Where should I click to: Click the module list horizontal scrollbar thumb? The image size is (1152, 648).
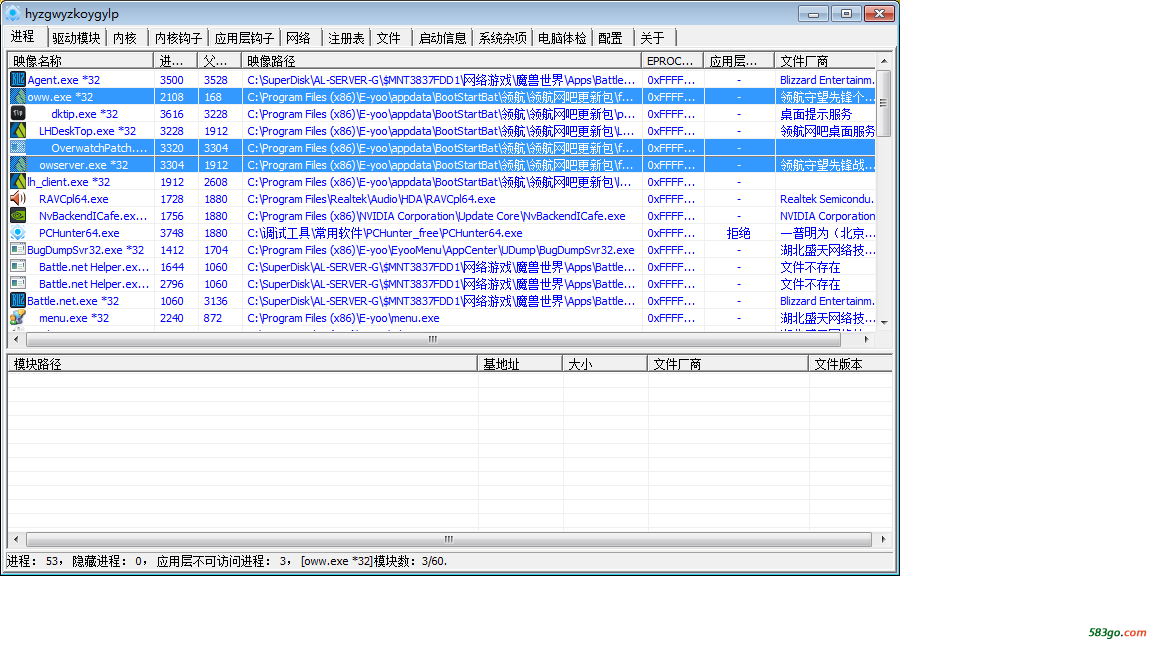[x=449, y=539]
